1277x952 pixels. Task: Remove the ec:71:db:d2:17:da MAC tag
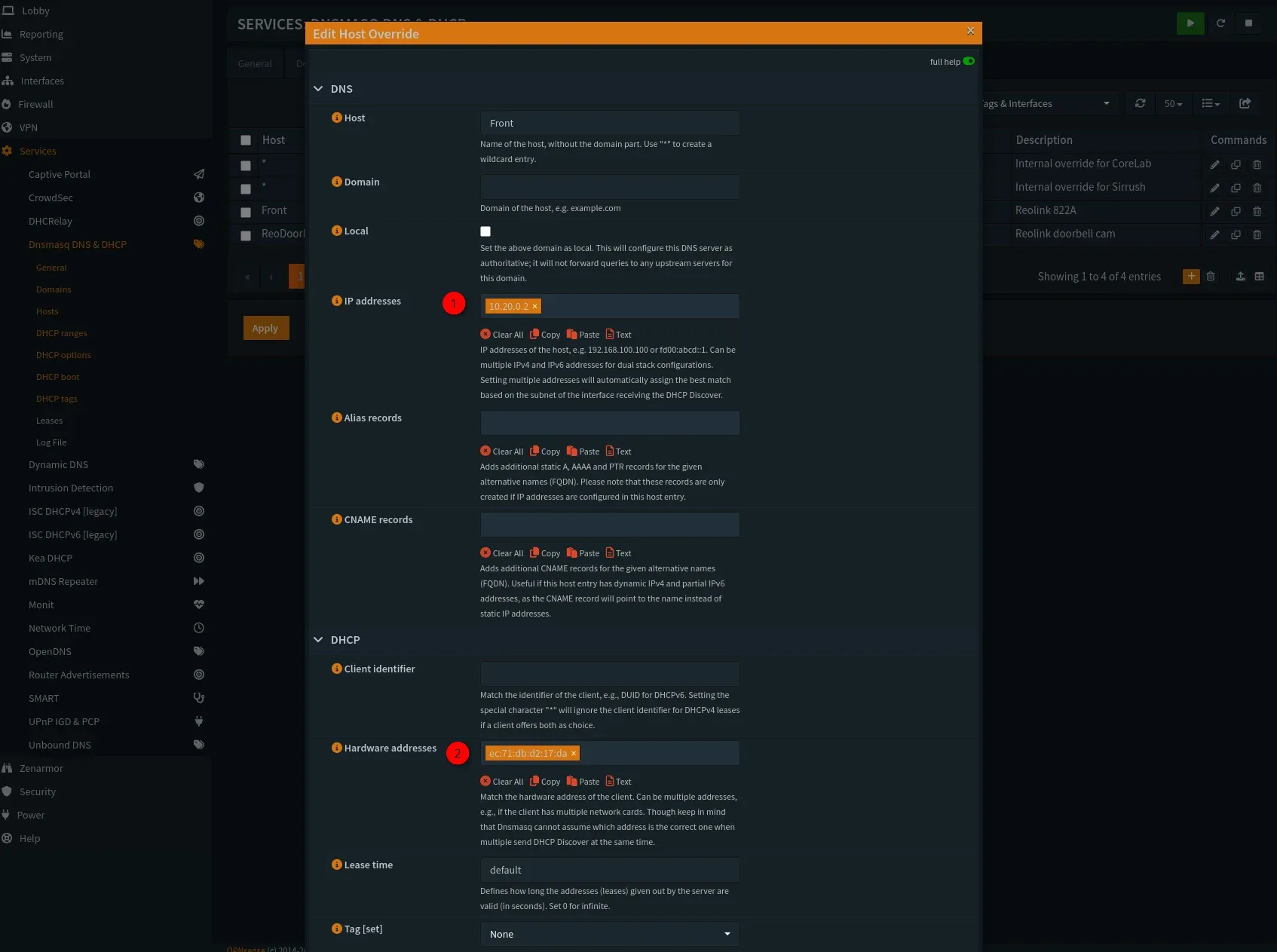574,753
